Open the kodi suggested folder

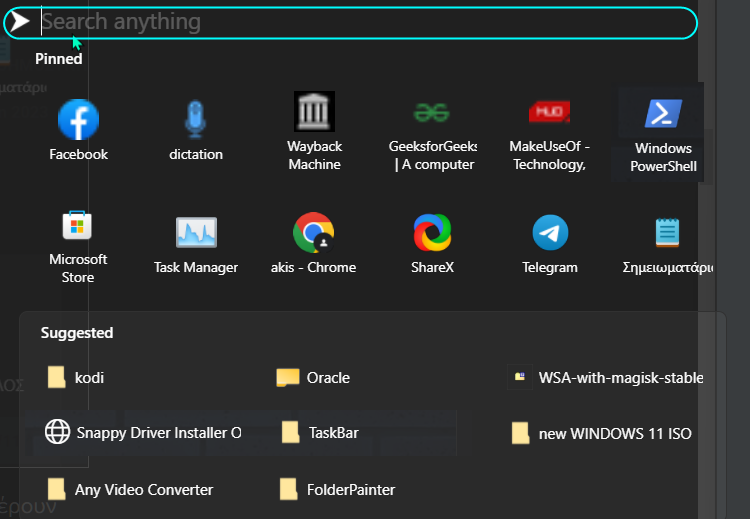point(76,377)
